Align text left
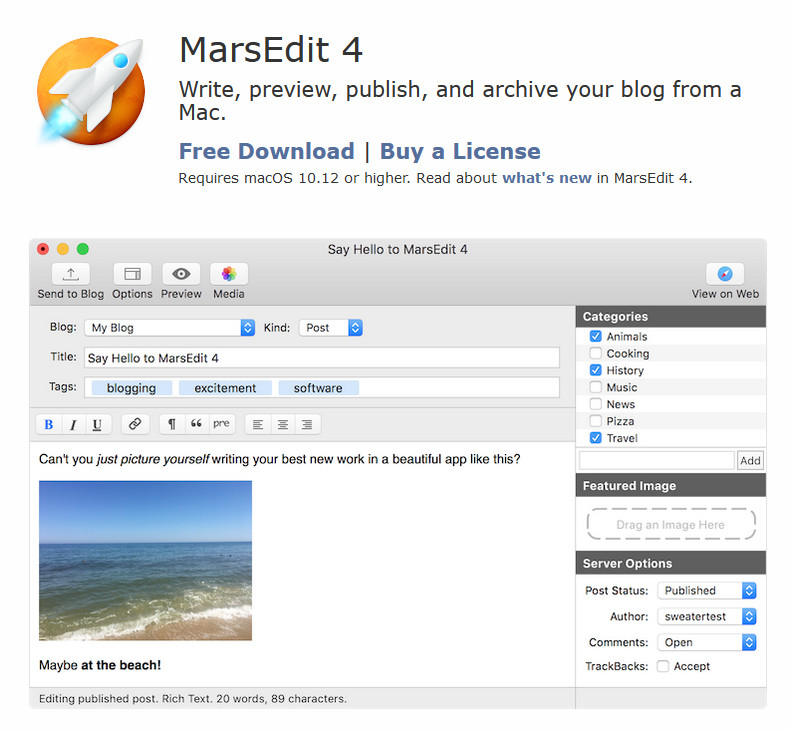 [258, 424]
